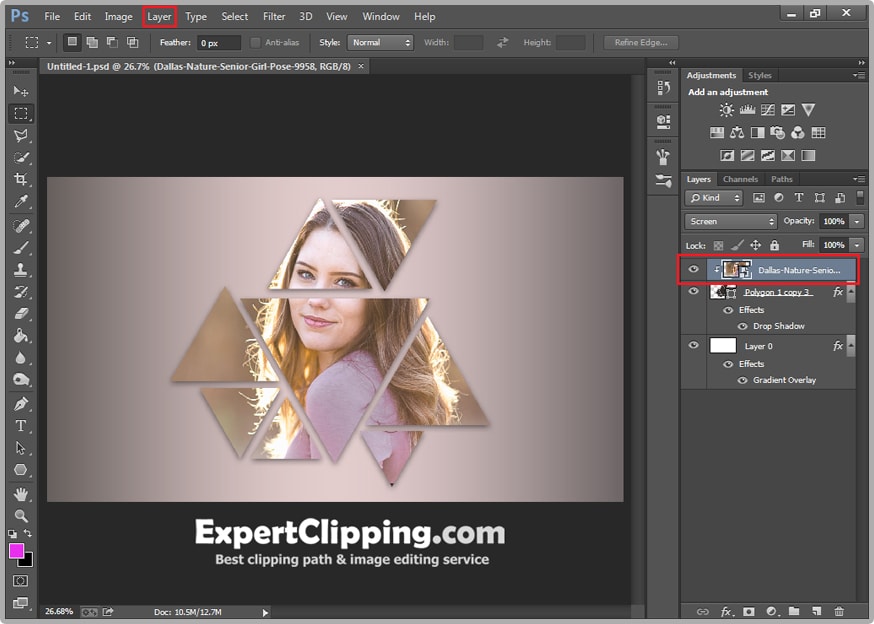Create a new layer icon
874x624 pixels.
[816, 611]
